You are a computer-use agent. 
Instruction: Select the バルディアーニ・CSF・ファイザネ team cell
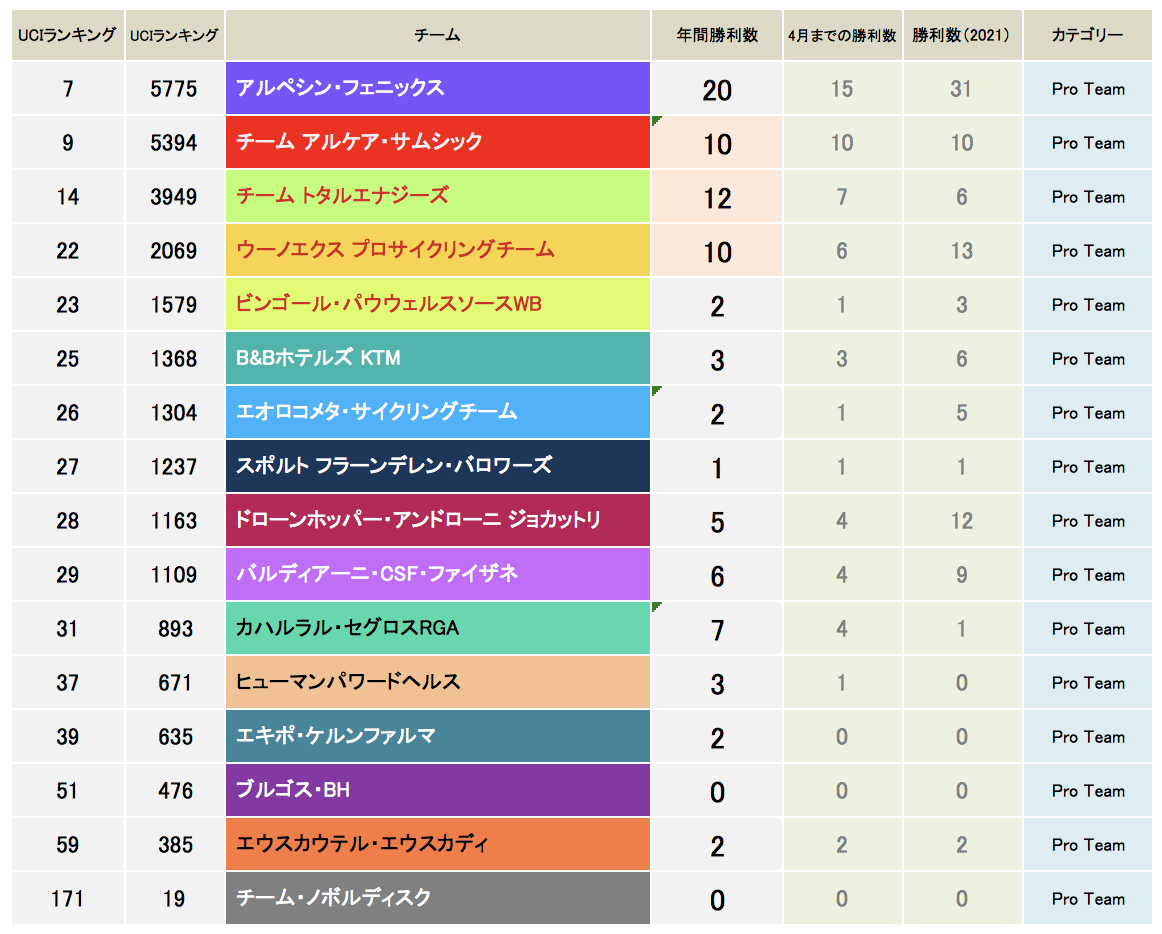[438, 575]
